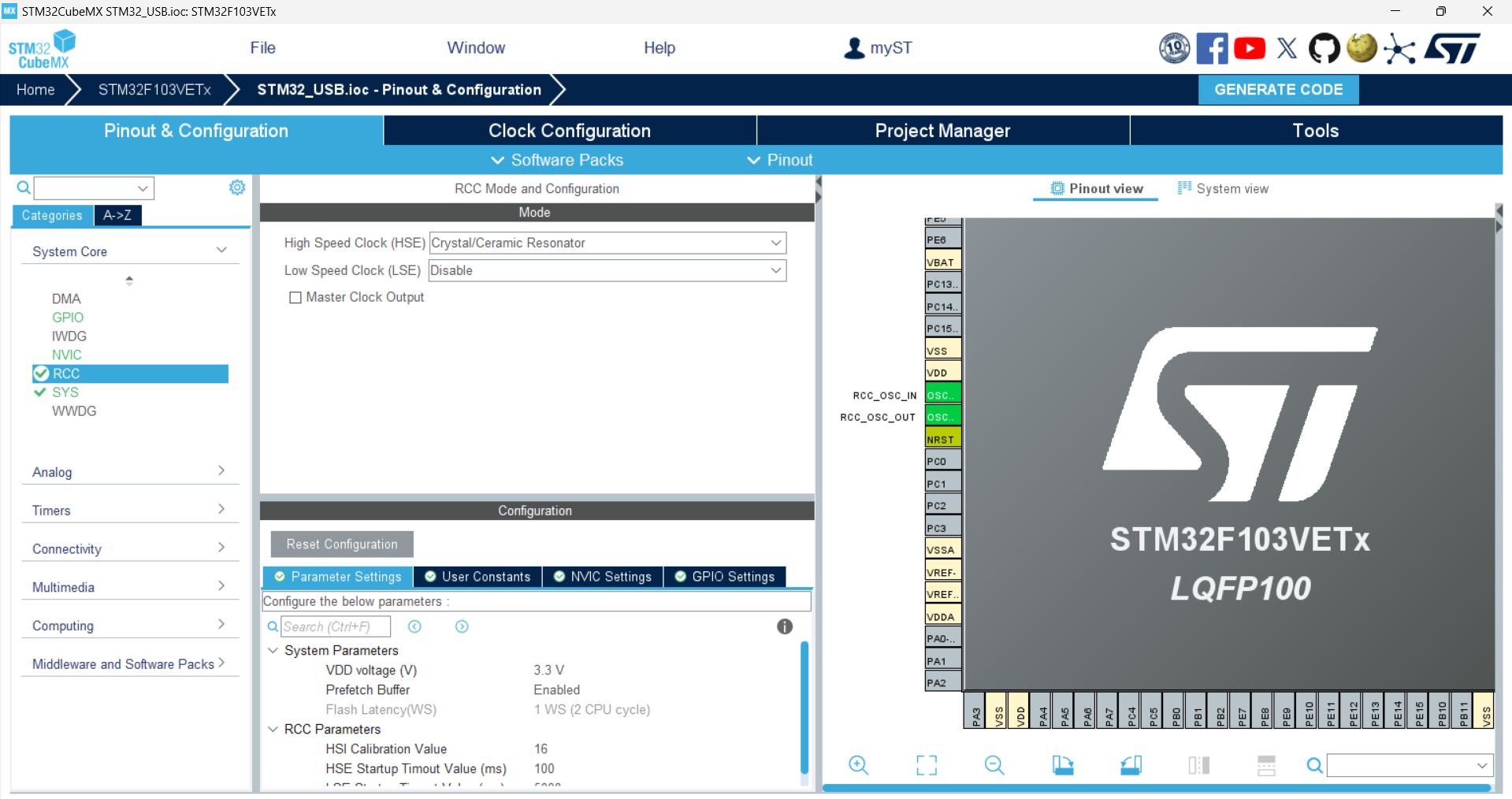Image resolution: width=1512 pixels, height=799 pixels.
Task: Open High Speed Clock (HSE) dropdown
Action: [607, 243]
